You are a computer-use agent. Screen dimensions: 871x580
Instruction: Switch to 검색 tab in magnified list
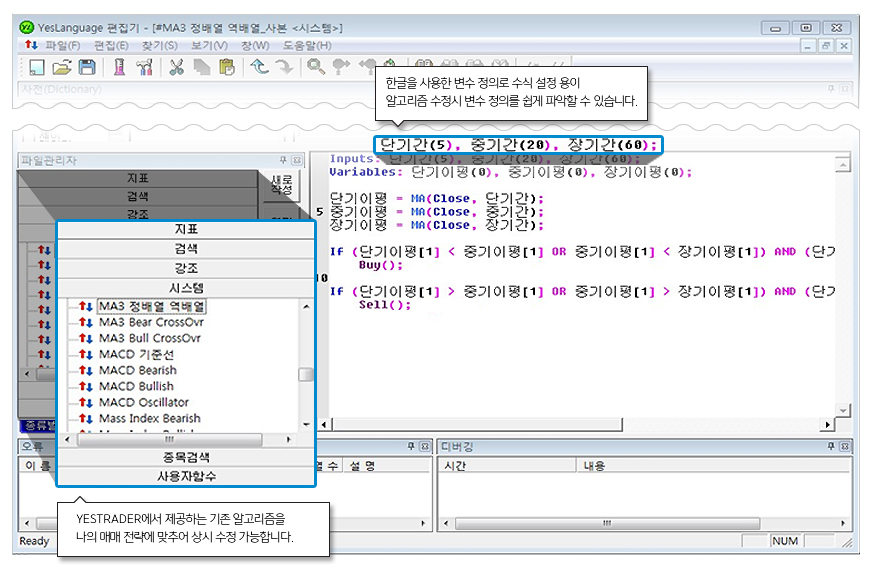point(186,249)
